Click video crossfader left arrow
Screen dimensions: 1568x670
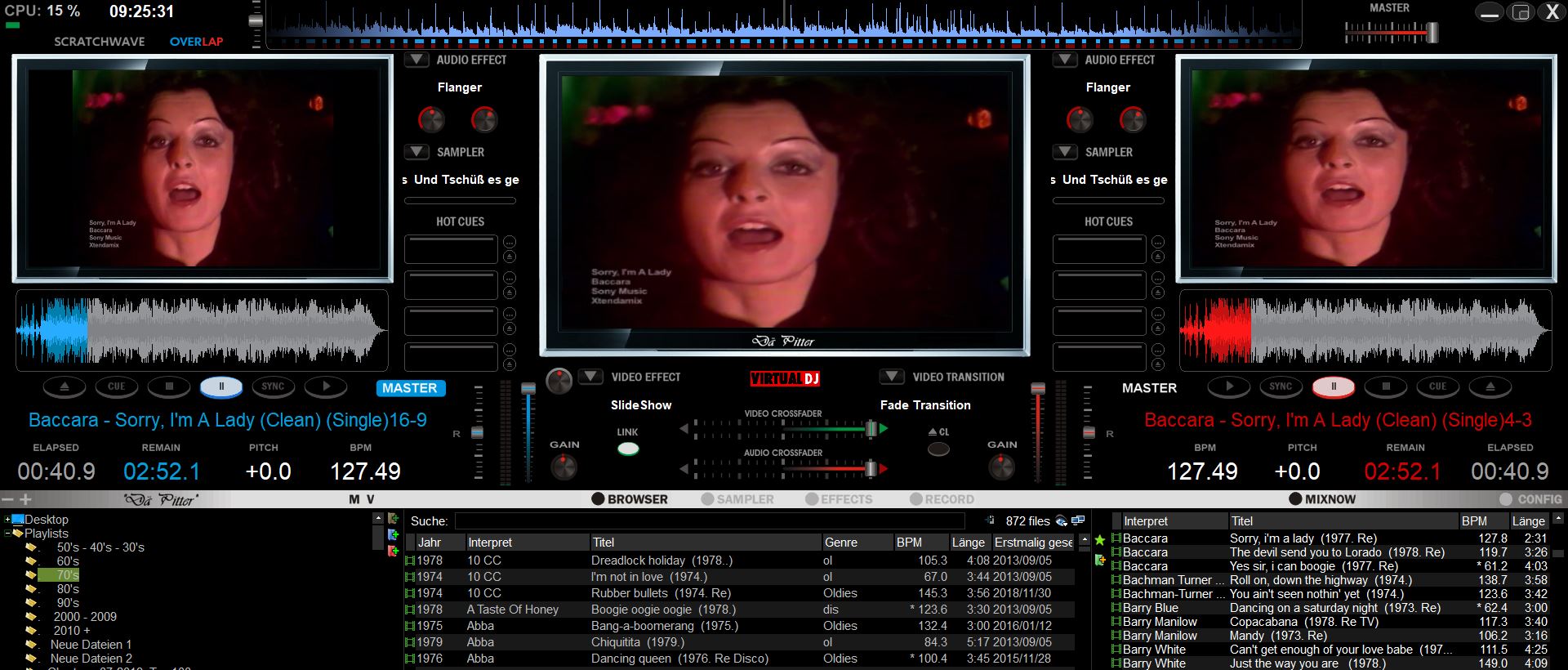tap(684, 428)
